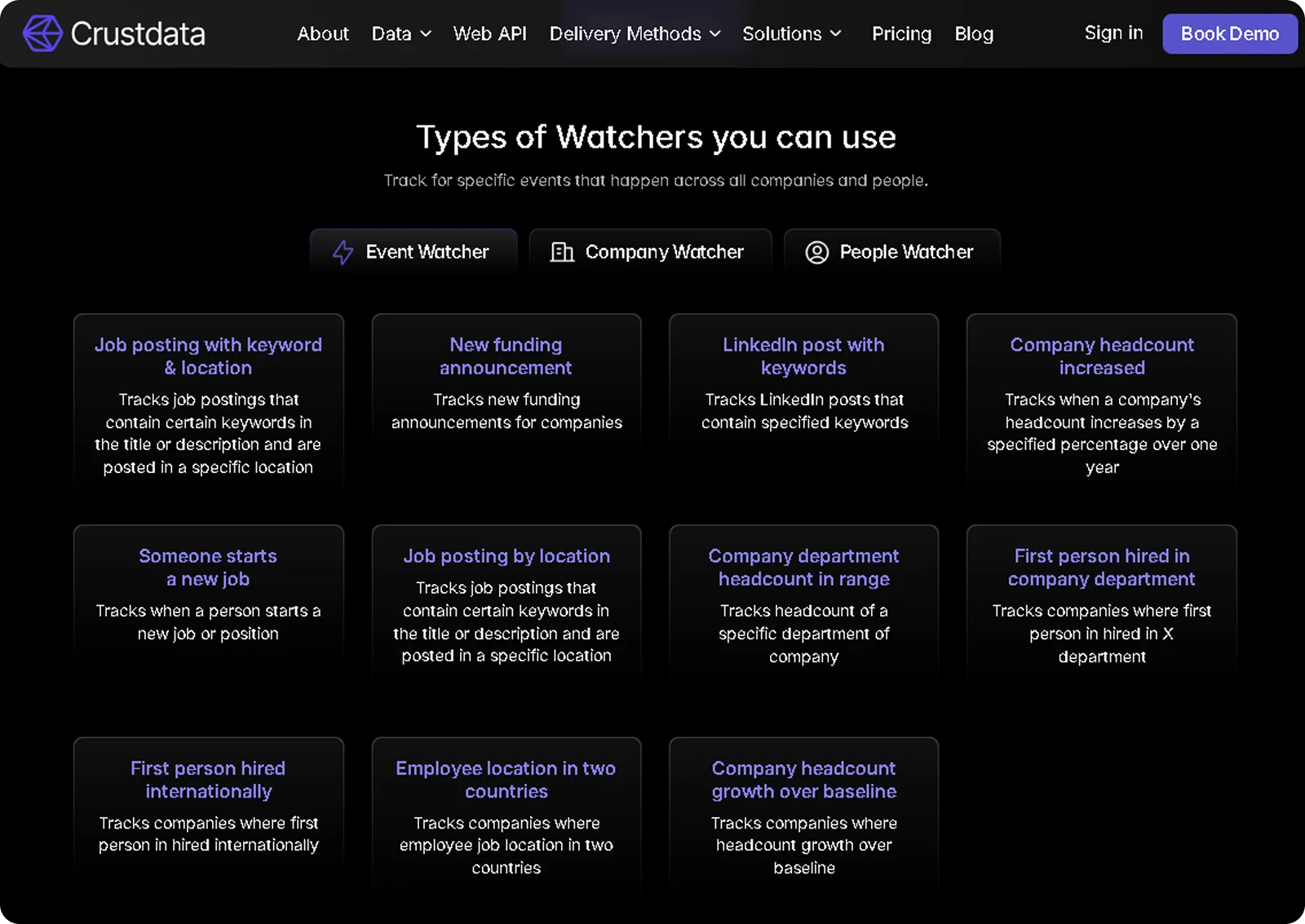Click the Book Demo button
The width and height of the screenshot is (1305, 924).
[1229, 33]
